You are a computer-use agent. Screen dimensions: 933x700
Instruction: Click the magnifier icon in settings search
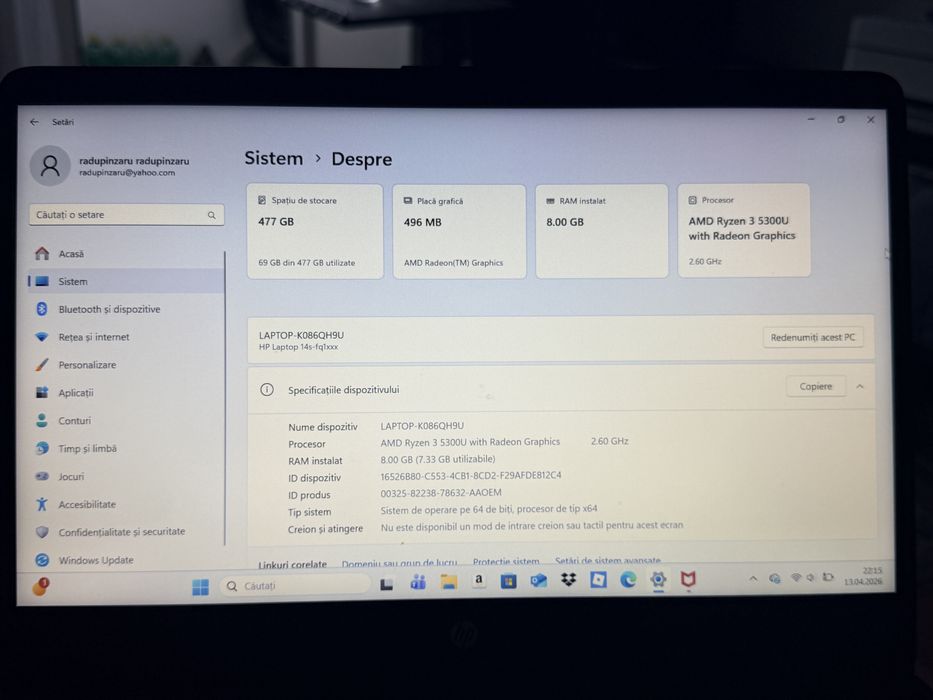tap(211, 215)
